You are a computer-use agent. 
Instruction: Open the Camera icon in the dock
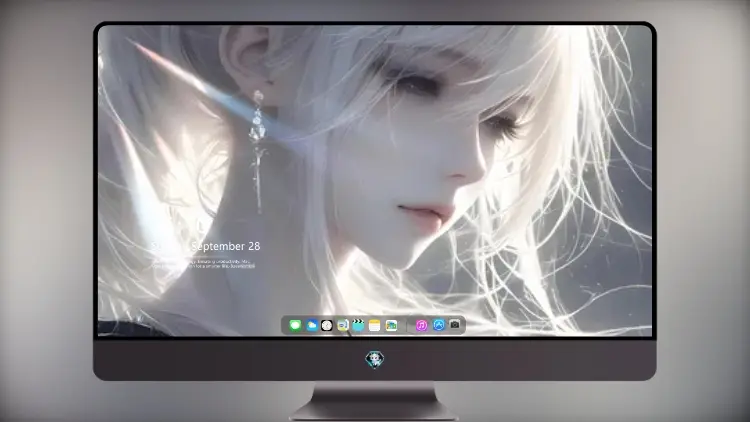(455, 325)
